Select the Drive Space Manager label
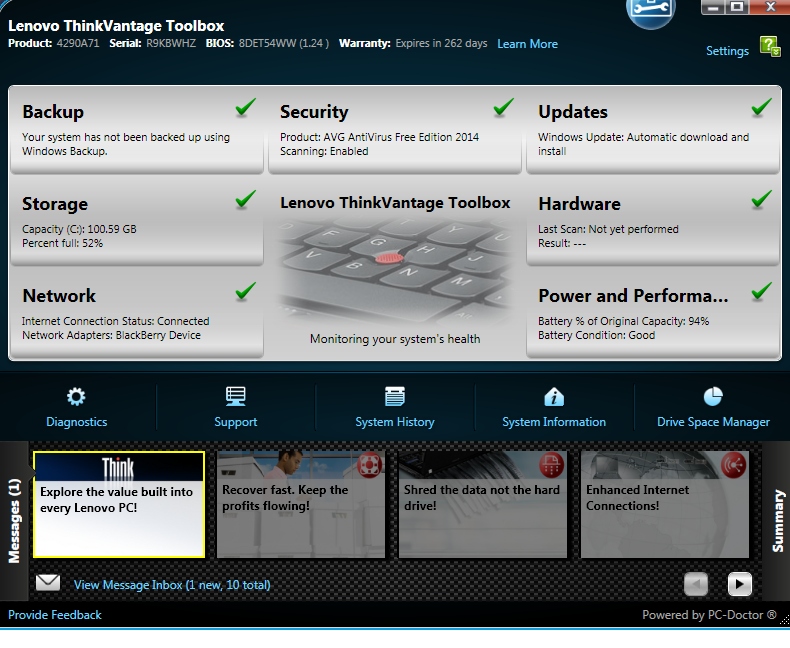Screen dimensions: 790x648 click(713, 422)
